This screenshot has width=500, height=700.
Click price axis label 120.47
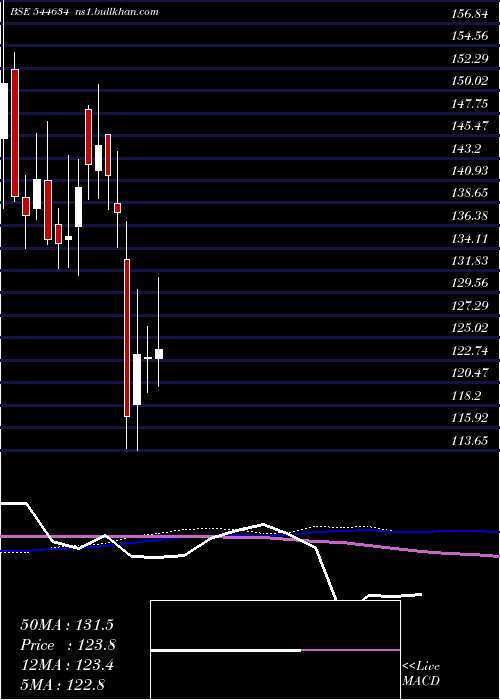(x=470, y=373)
